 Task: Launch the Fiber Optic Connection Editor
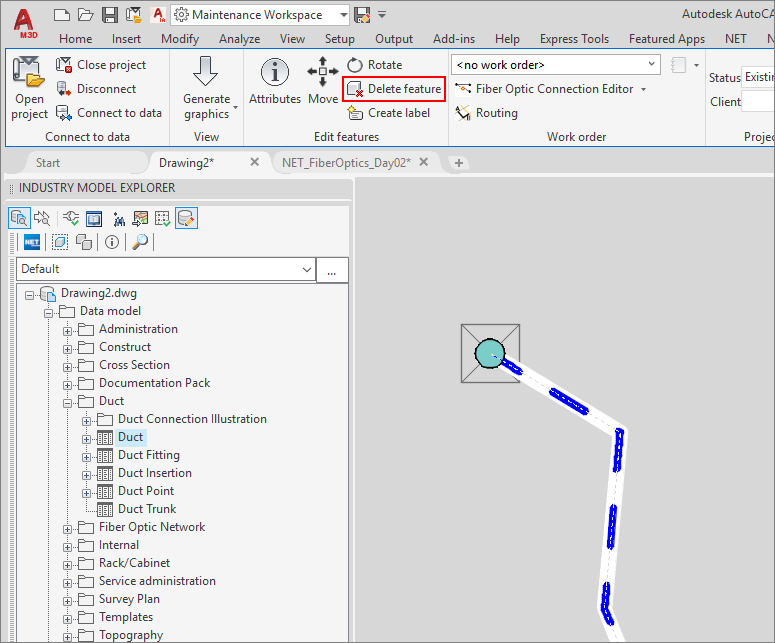tap(544, 89)
